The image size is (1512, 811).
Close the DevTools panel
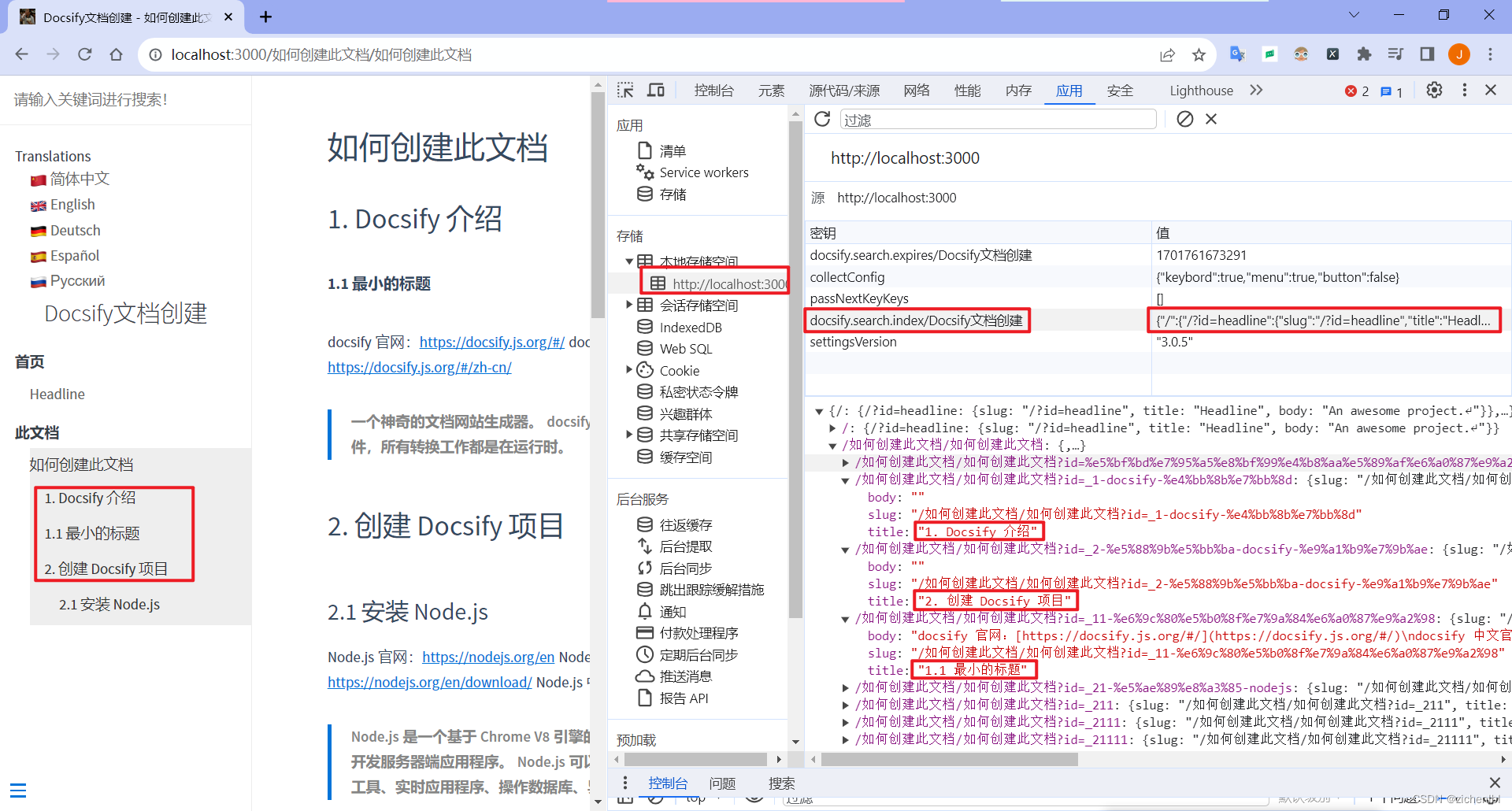[1491, 91]
